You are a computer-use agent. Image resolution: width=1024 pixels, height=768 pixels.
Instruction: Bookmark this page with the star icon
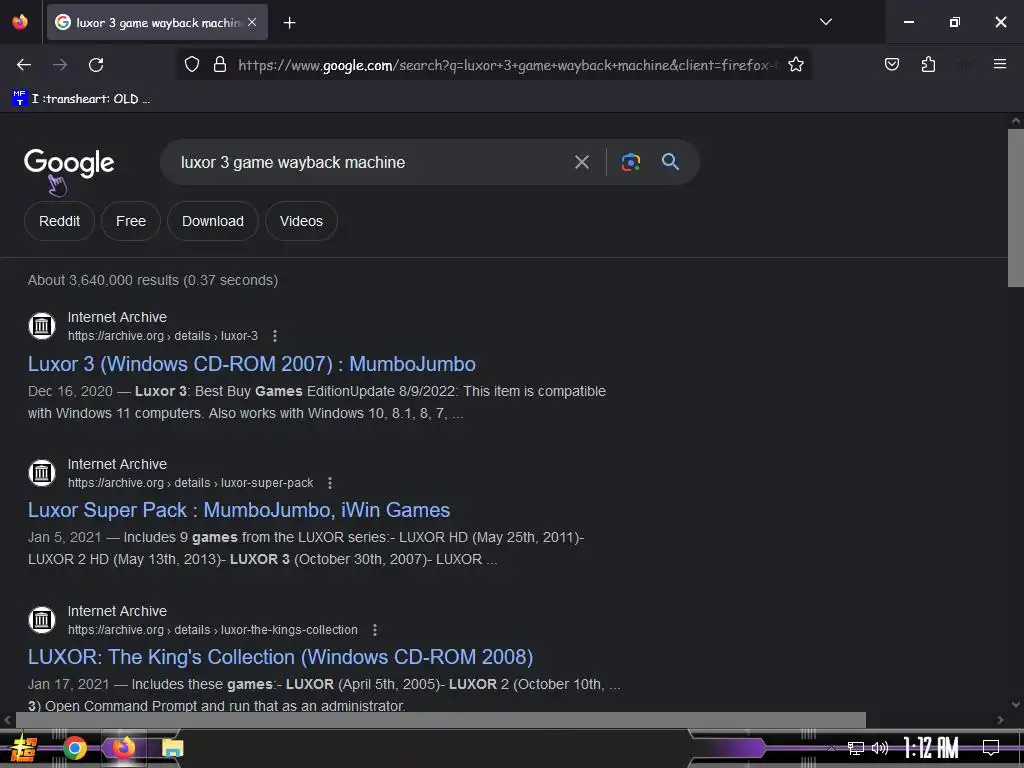point(795,65)
